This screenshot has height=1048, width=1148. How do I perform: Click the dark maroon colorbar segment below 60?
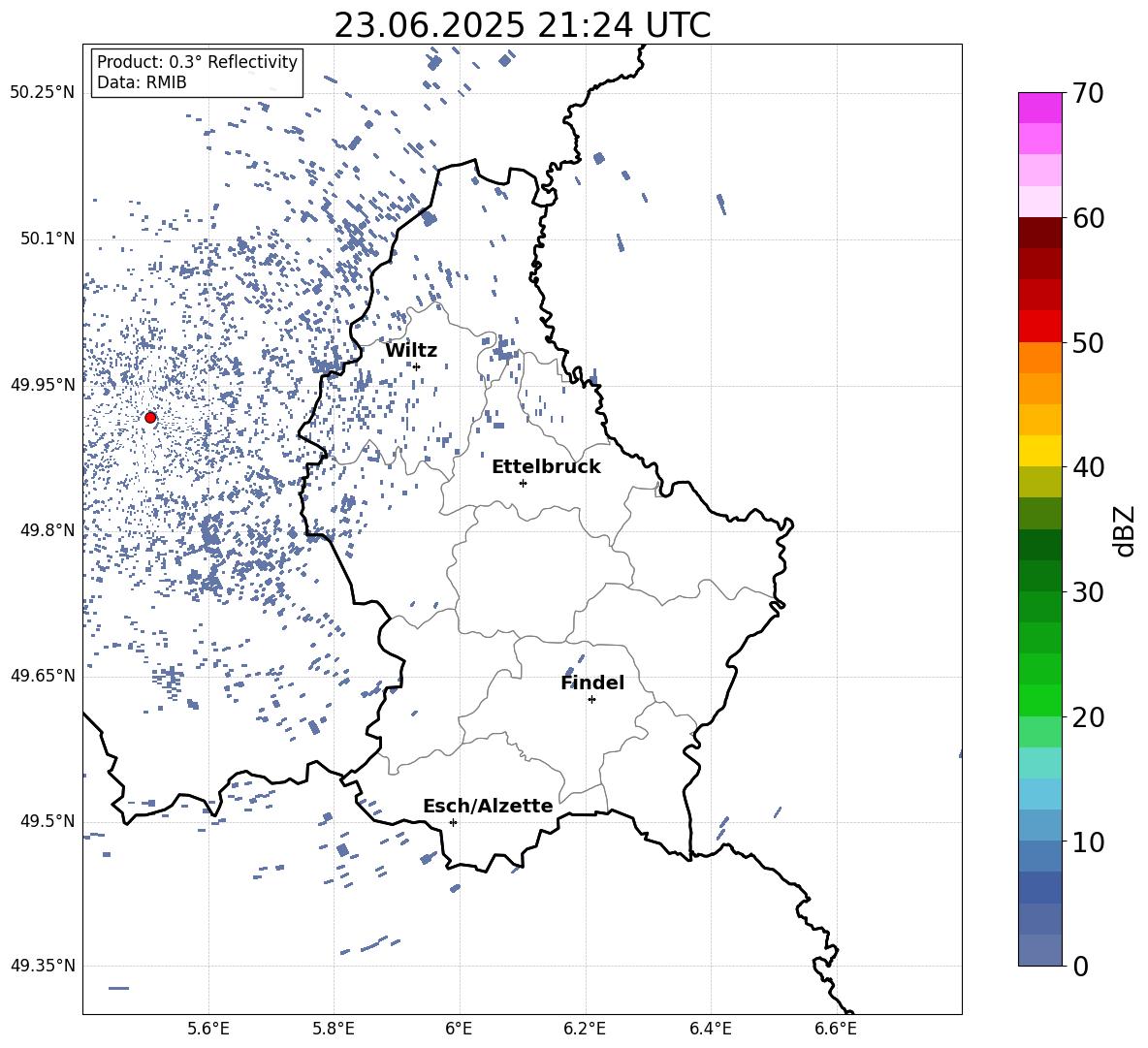1039,234
